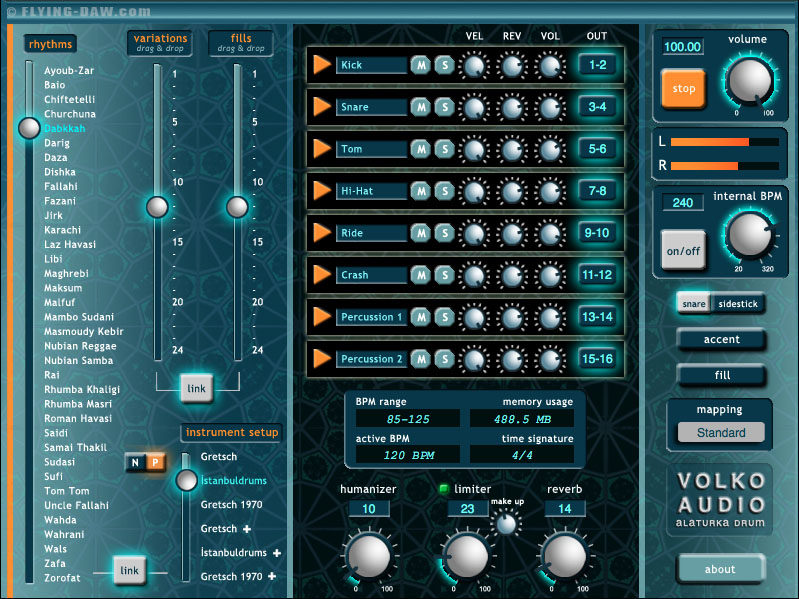799x599 pixels.
Task: Toggle internal BPM on/off
Action: pos(683,250)
